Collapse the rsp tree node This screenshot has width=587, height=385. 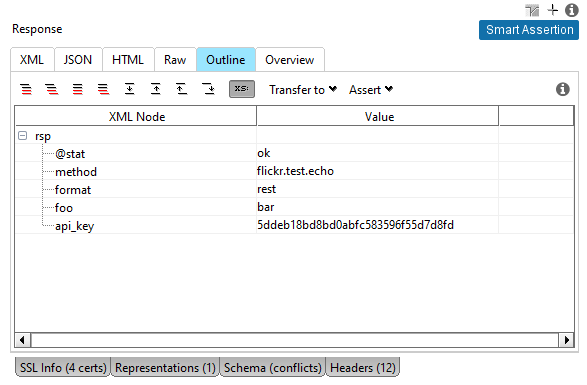click(x=22, y=136)
